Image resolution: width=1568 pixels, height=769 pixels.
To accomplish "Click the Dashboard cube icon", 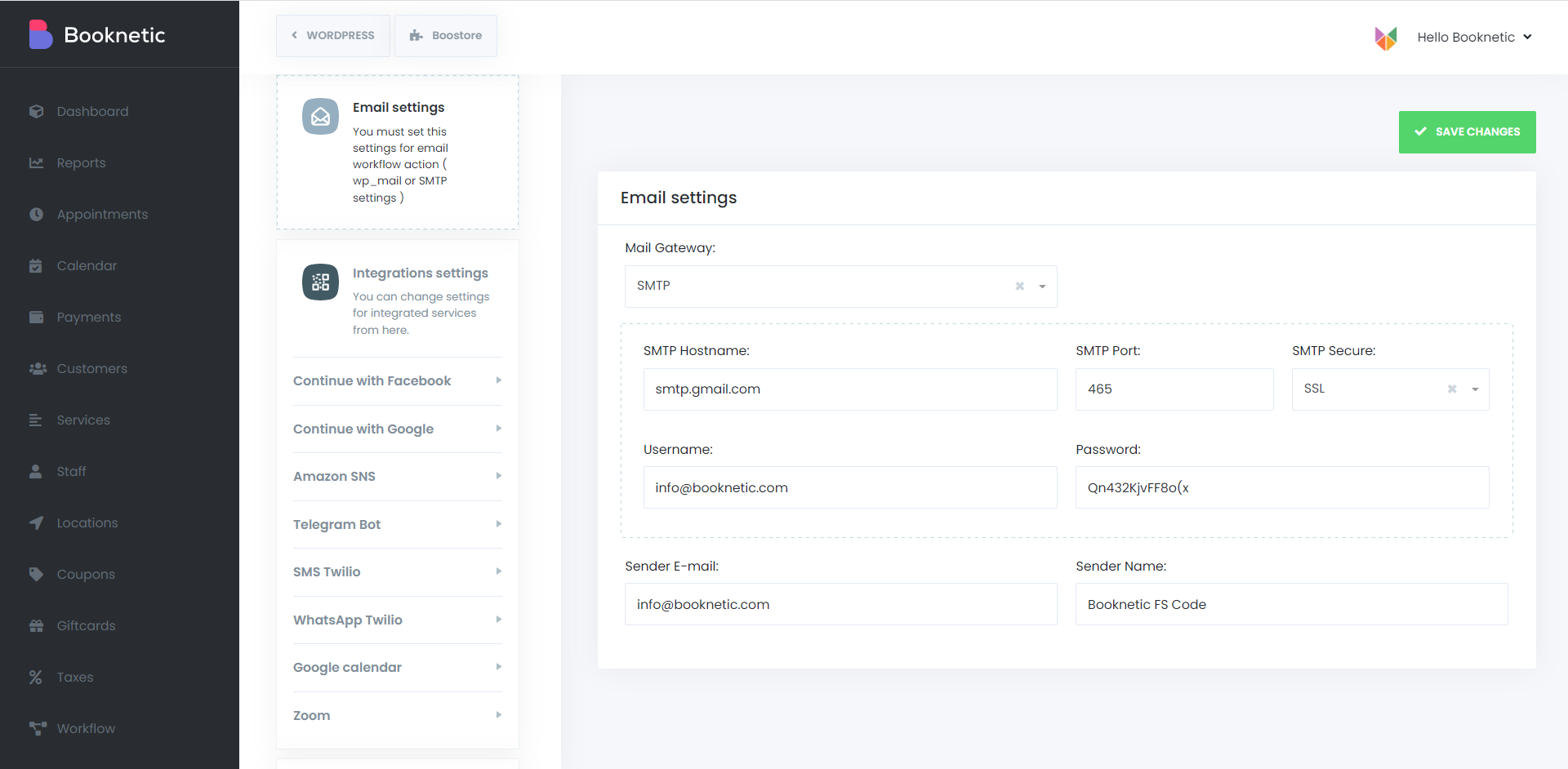I will point(36,111).
